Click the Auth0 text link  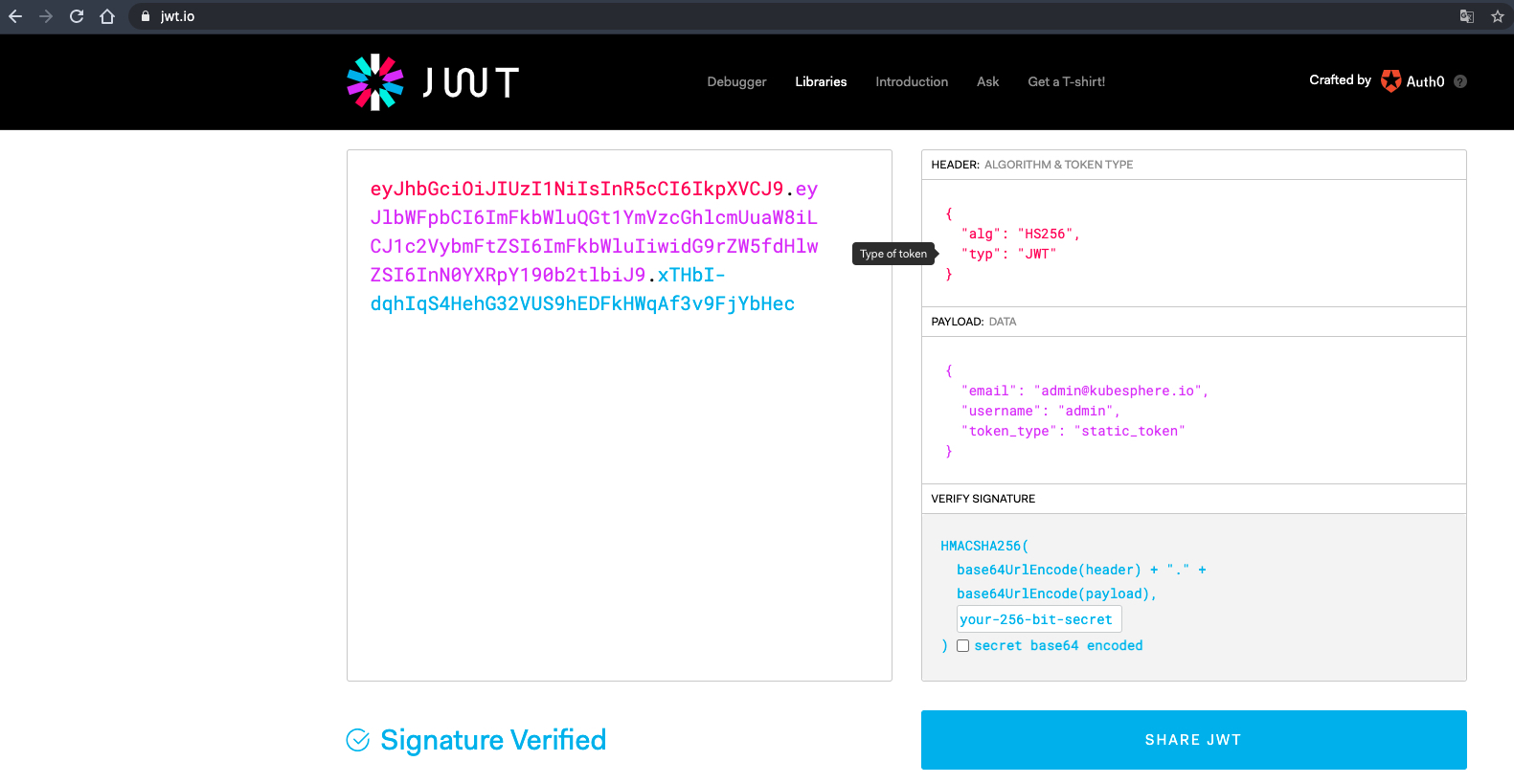(x=1425, y=82)
